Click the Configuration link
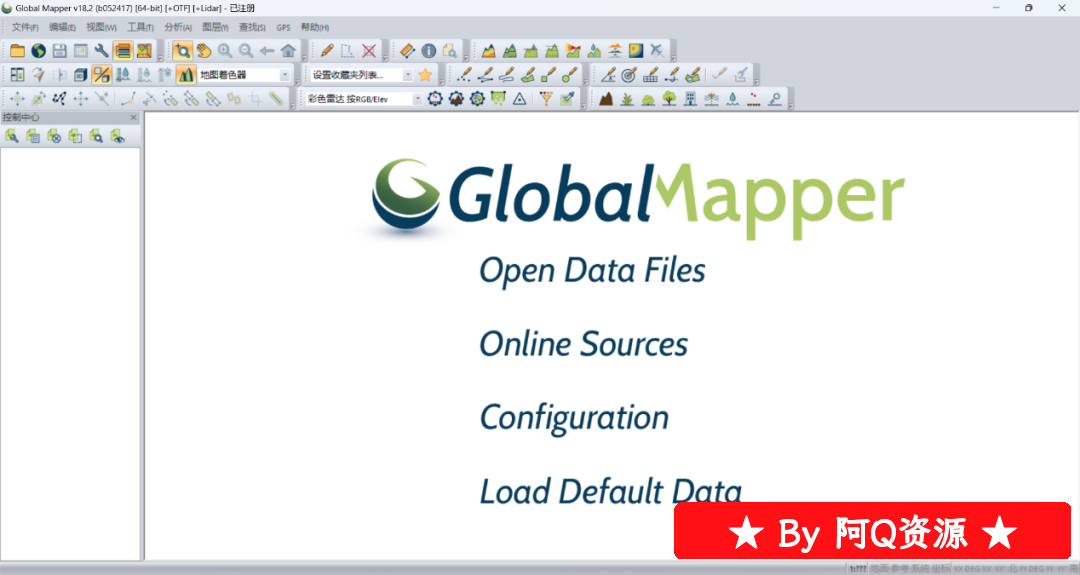 (574, 418)
